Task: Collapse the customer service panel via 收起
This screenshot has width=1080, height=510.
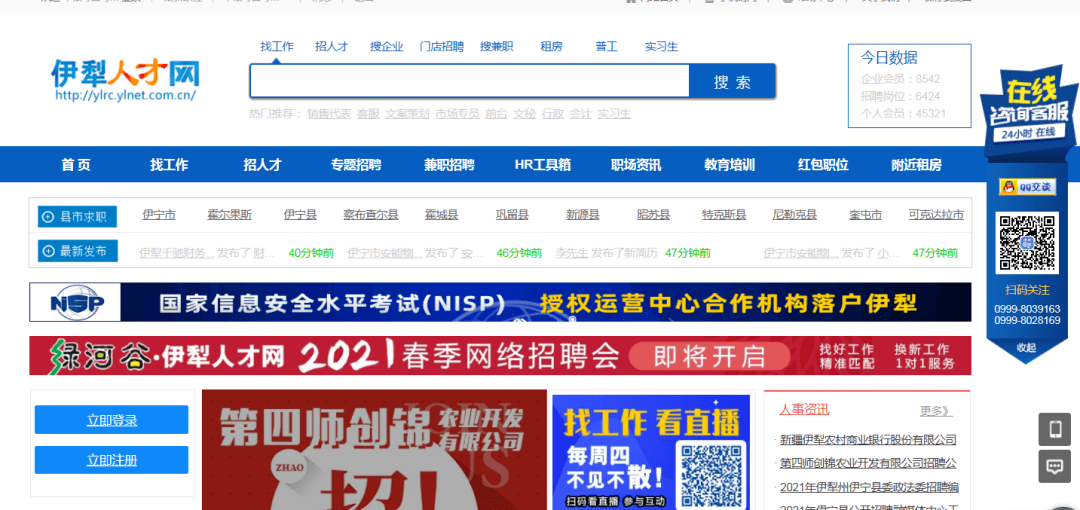Action: click(1026, 347)
